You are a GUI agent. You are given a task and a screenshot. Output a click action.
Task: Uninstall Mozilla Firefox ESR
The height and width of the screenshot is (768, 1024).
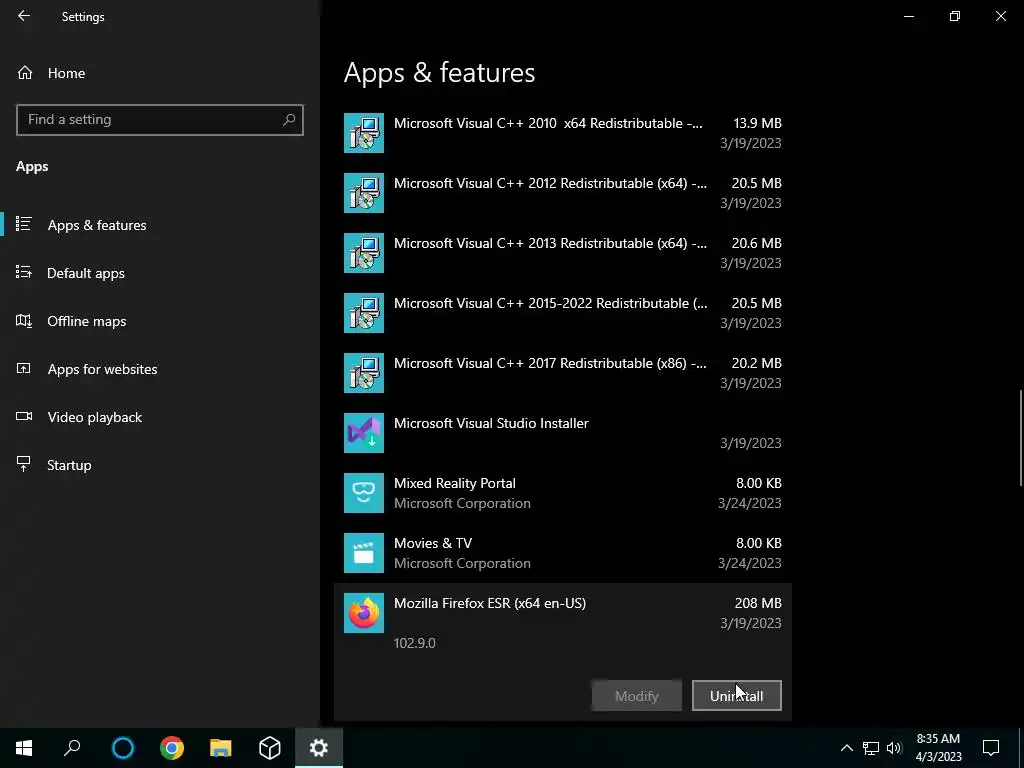pyautogui.click(x=737, y=696)
